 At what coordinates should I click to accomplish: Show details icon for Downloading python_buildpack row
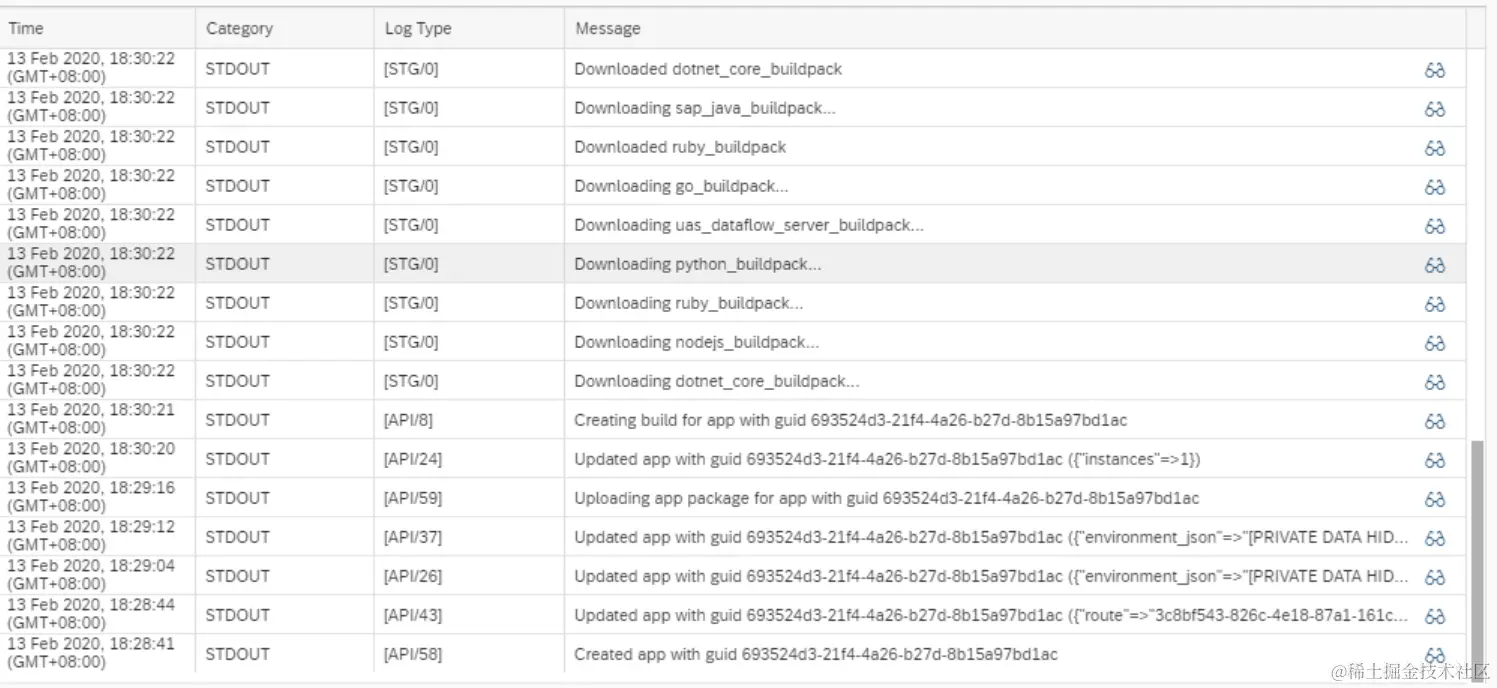(1435, 265)
